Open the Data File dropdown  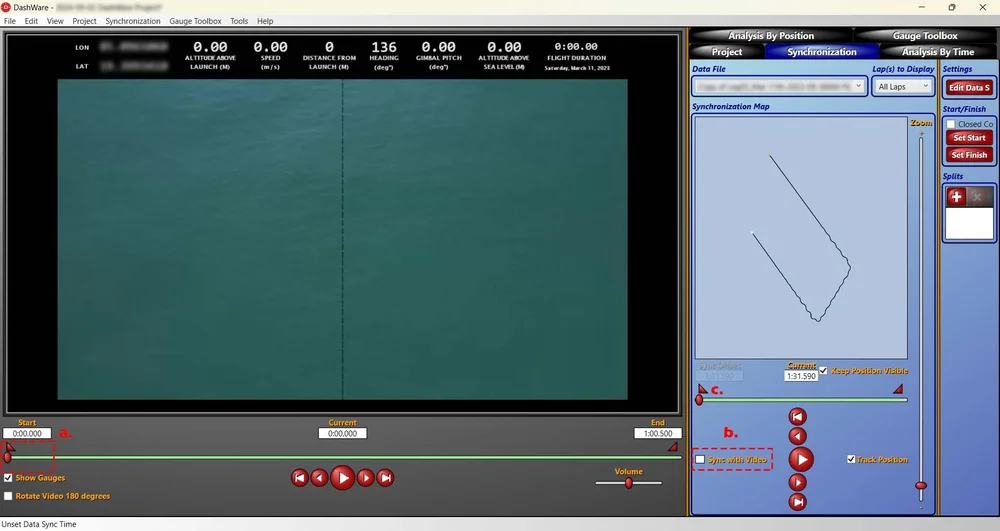click(x=779, y=86)
